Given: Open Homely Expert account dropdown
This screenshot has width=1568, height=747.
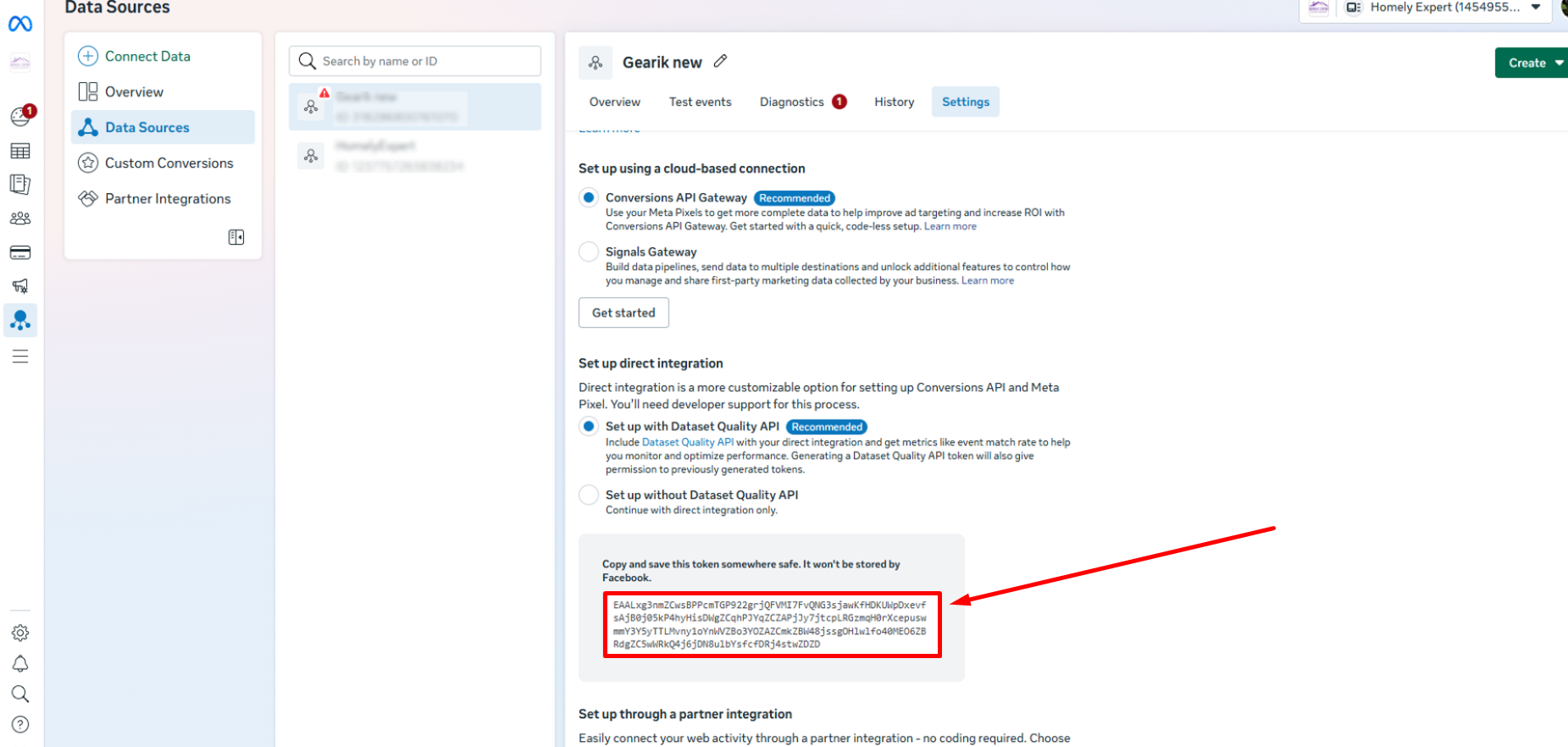Looking at the screenshot, I should point(1444,8).
